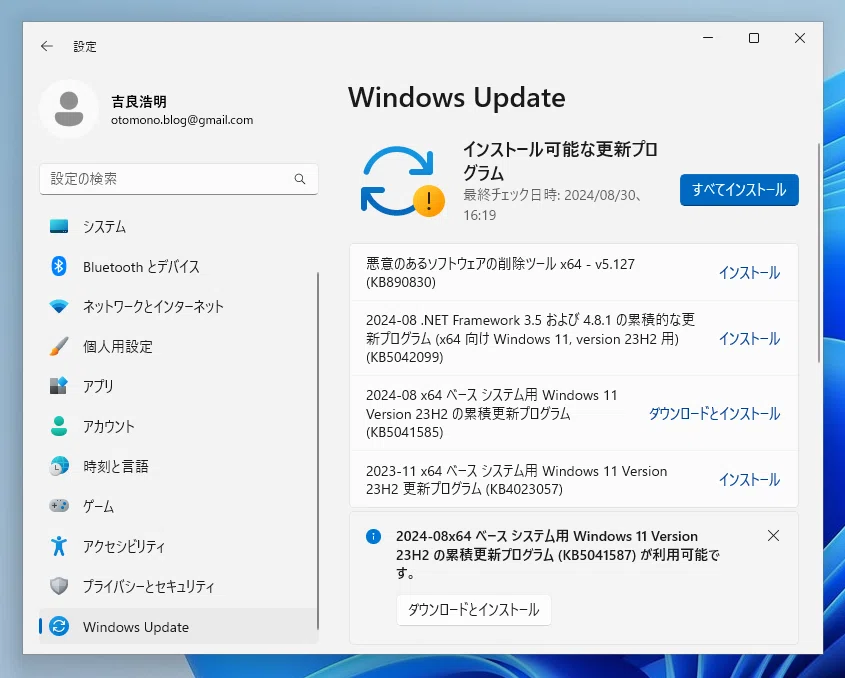Viewport: 845px width, 678px height.
Task: Open 時刻と言語 settings
Action: tap(178, 466)
